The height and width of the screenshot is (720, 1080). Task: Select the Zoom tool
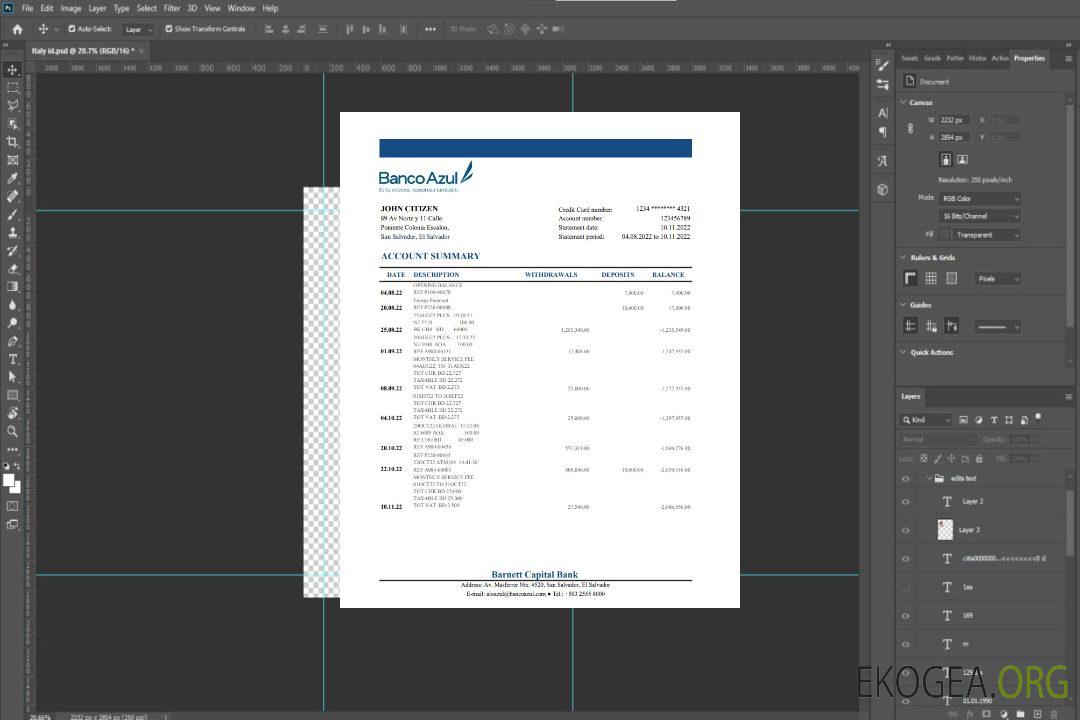(x=12, y=431)
